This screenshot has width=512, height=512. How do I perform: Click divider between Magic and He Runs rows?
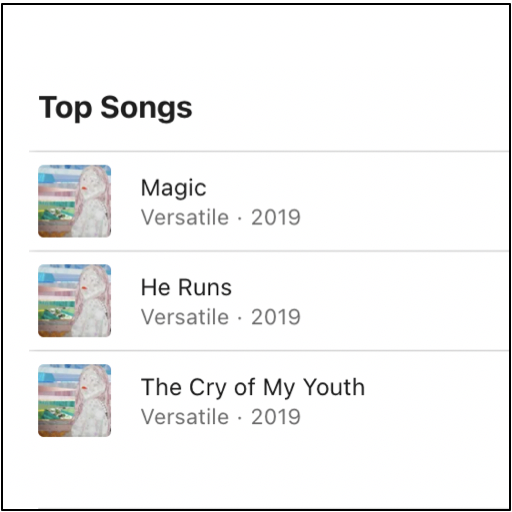coord(269,251)
